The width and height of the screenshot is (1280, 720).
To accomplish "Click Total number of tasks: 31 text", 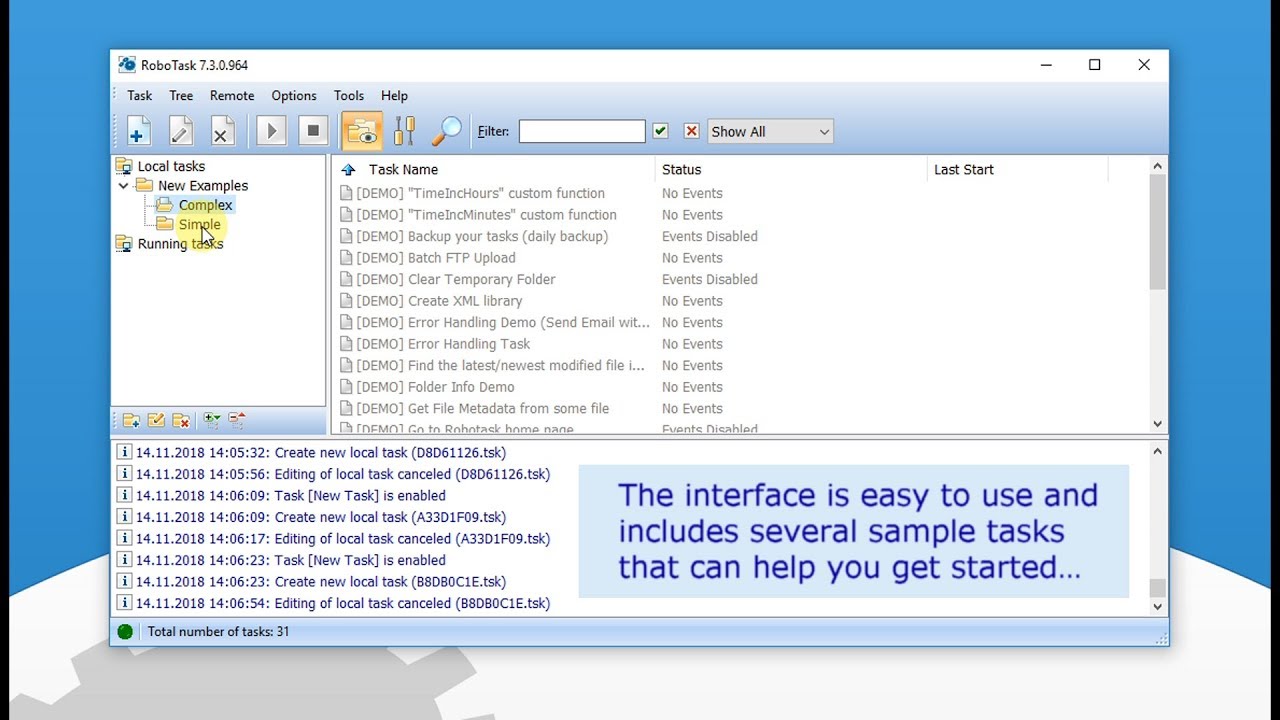I will click(218, 632).
